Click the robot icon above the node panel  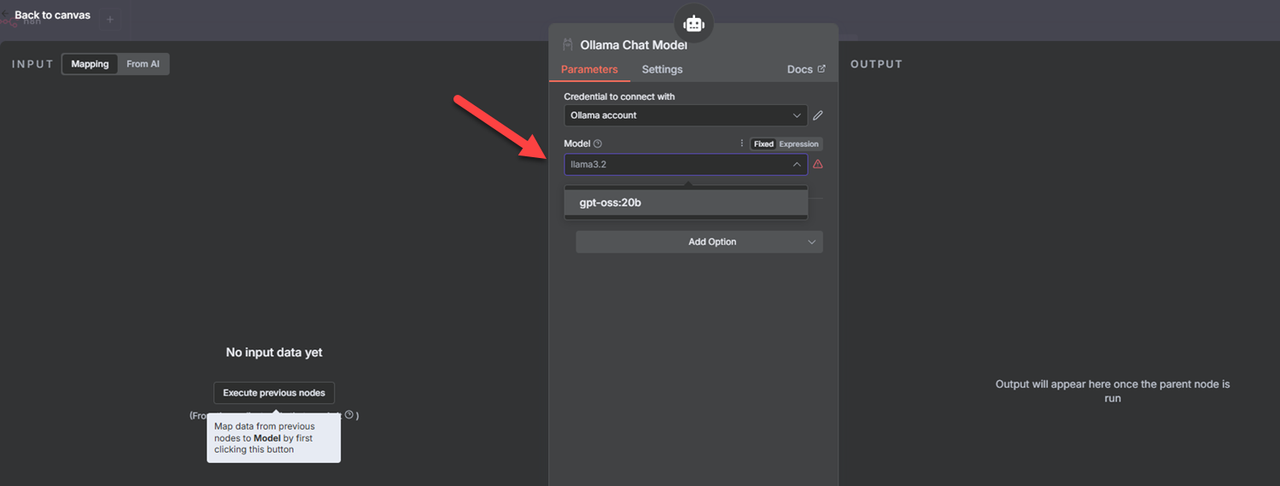[x=693, y=24]
